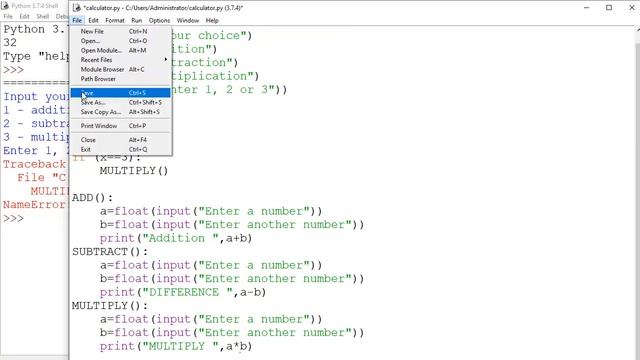Open the File menu in calculator.py editor

[77, 20]
